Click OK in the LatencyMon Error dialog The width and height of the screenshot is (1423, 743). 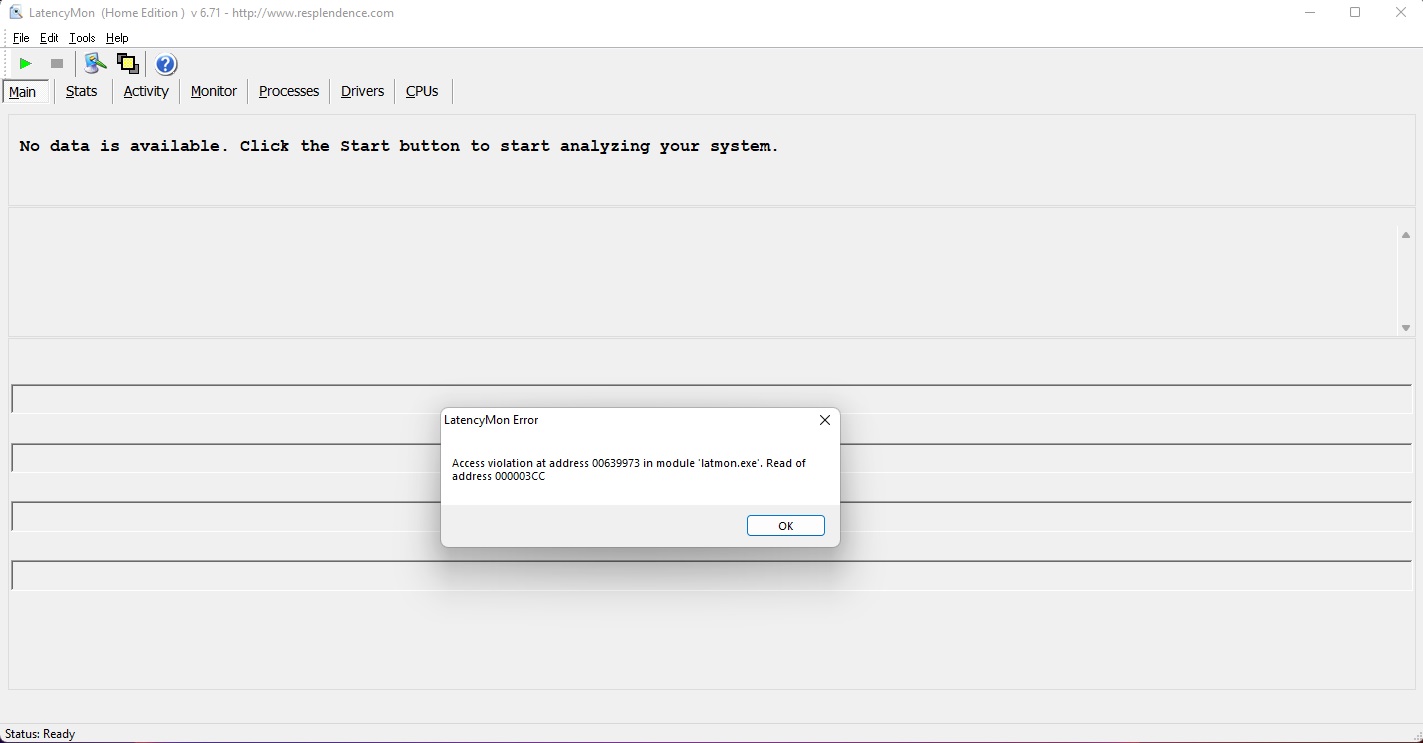click(786, 526)
